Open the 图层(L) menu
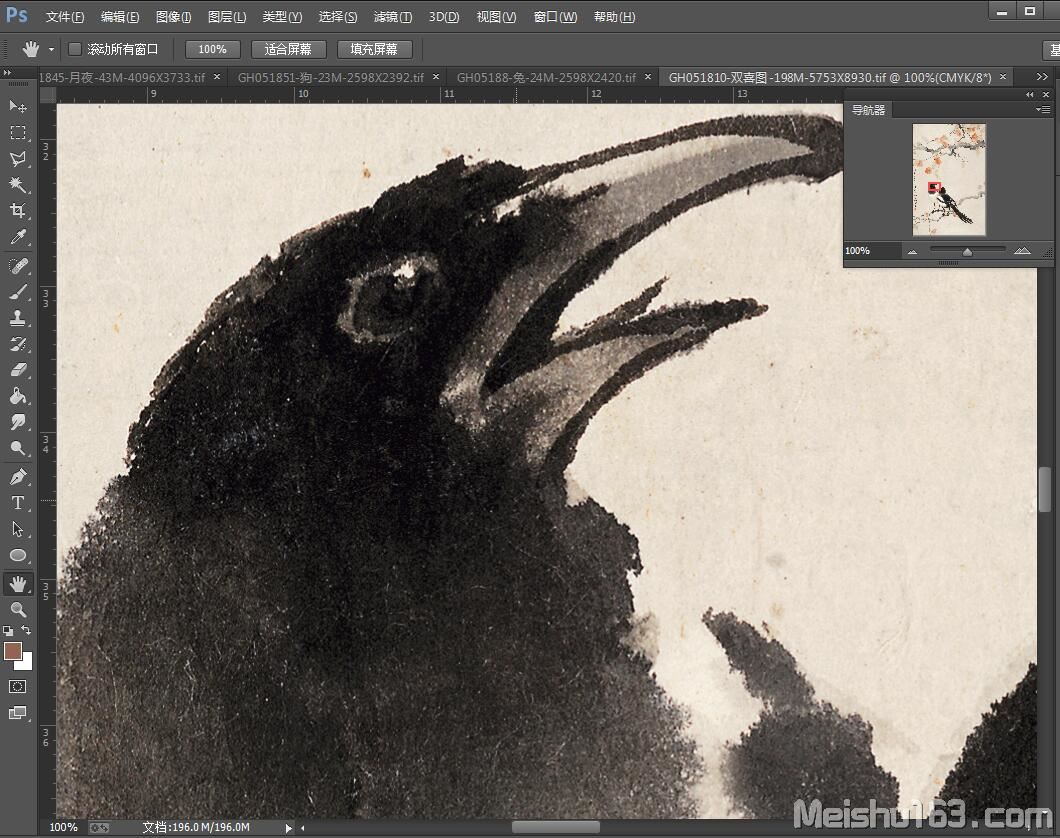Viewport: 1060px width, 838px height. coord(227,17)
